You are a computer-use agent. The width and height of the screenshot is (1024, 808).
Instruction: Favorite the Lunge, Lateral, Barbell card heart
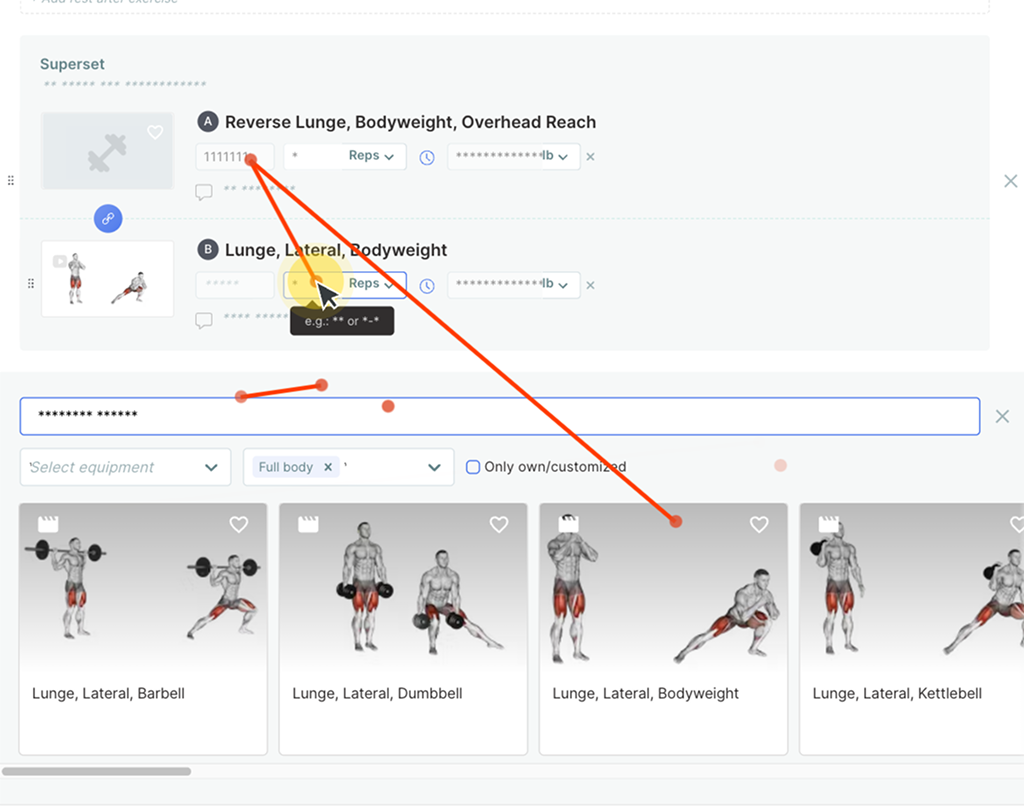(x=238, y=525)
